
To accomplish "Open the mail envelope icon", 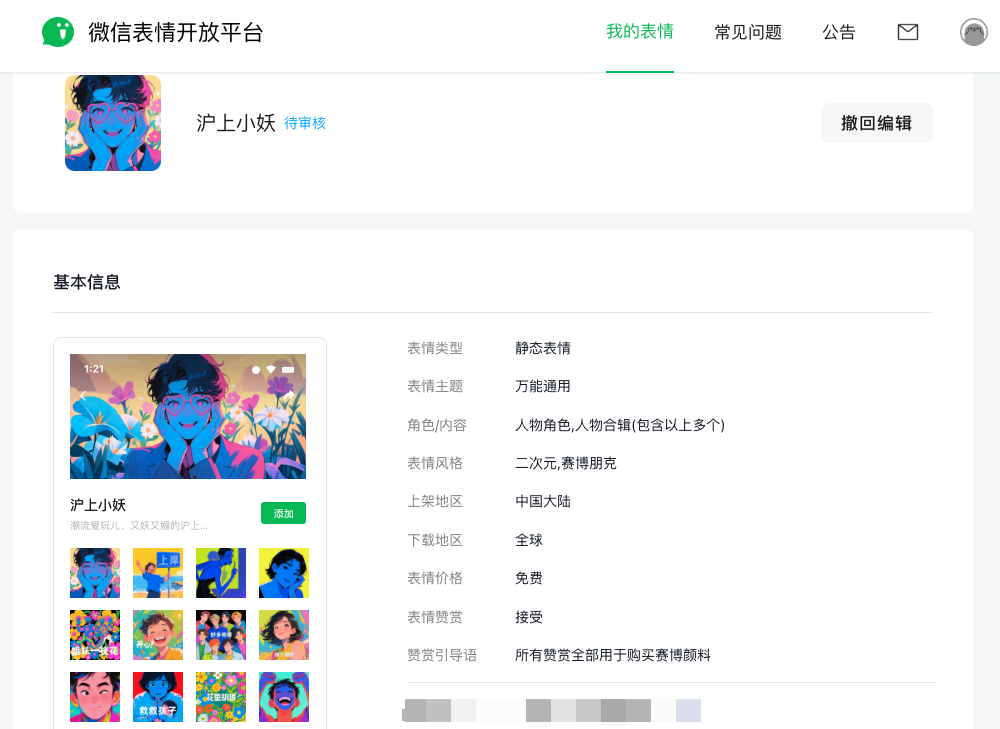I will (908, 32).
